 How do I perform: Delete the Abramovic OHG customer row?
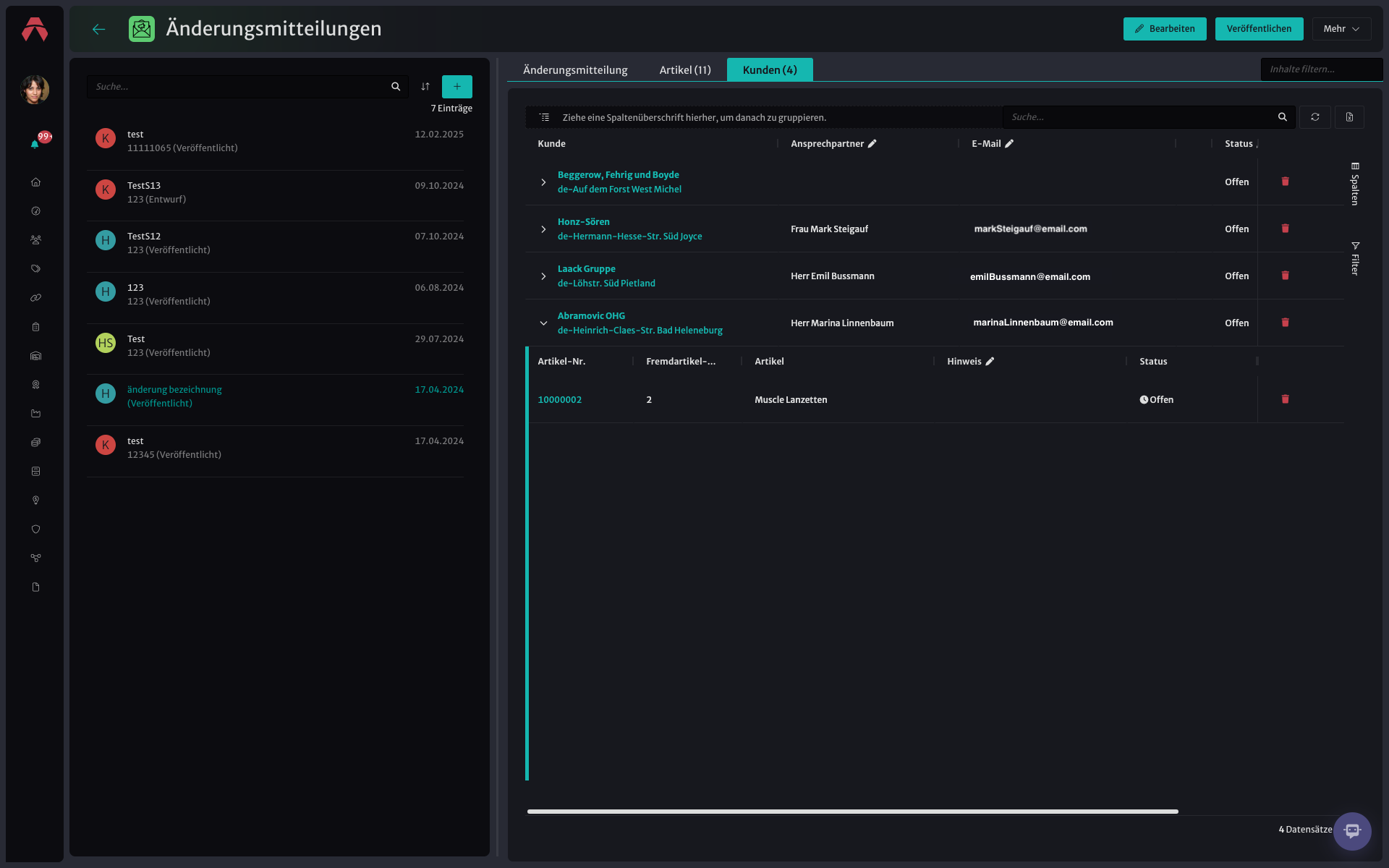point(1286,323)
